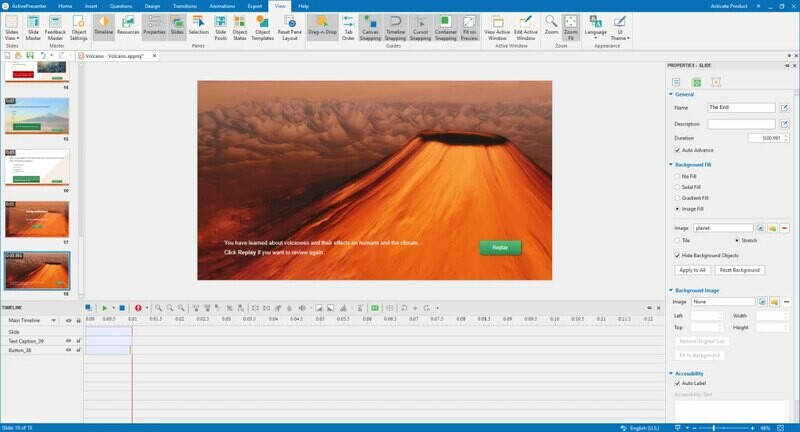Click the Canvas Snapping icon

click(370, 26)
